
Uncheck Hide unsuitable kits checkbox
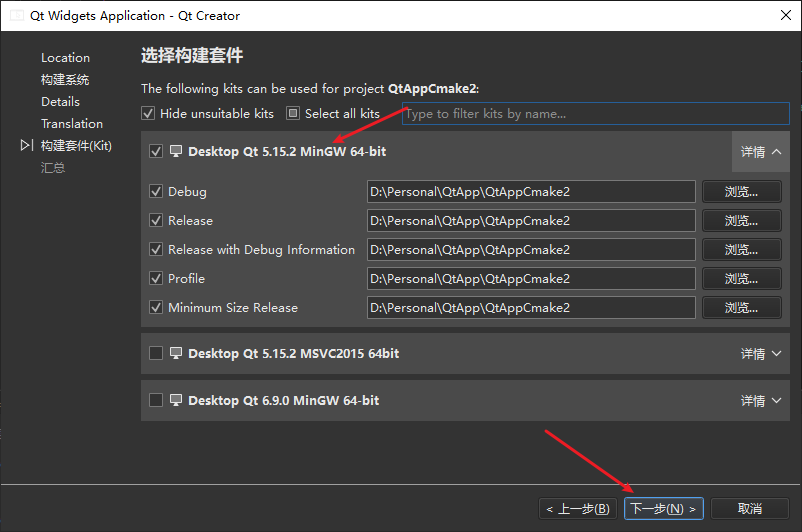148,114
